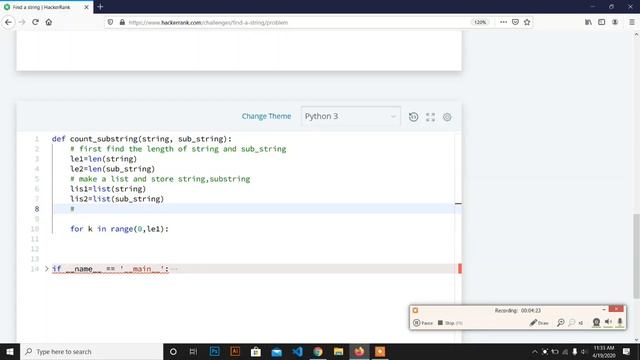Save the page to Pocket
The image size is (640, 360).
coord(515,22)
